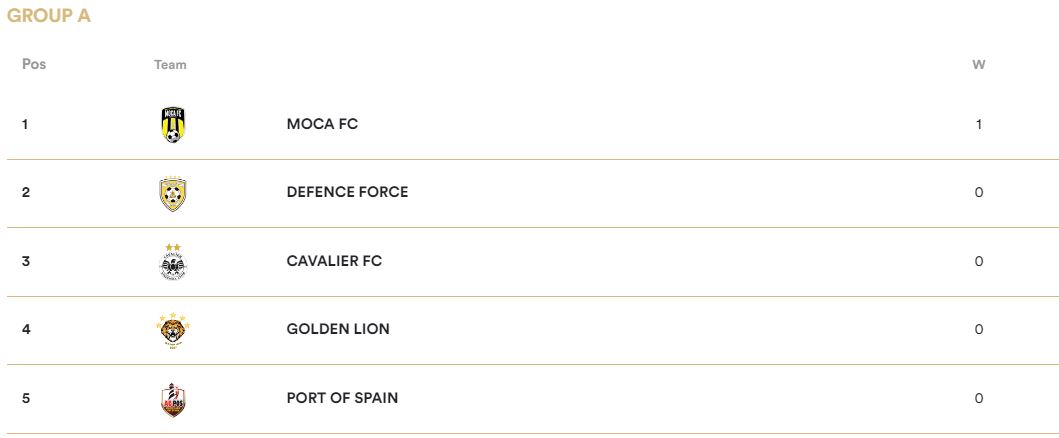1059x438 pixels.
Task: Click the Moca FC club crest
Action: tap(173, 124)
